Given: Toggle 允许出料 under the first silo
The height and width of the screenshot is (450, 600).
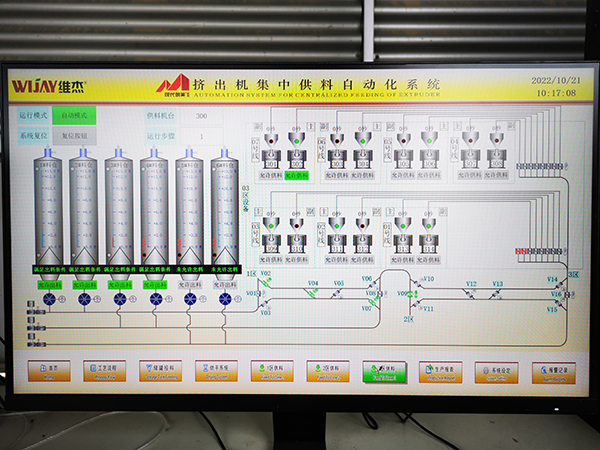Looking at the screenshot, I should point(49,284).
